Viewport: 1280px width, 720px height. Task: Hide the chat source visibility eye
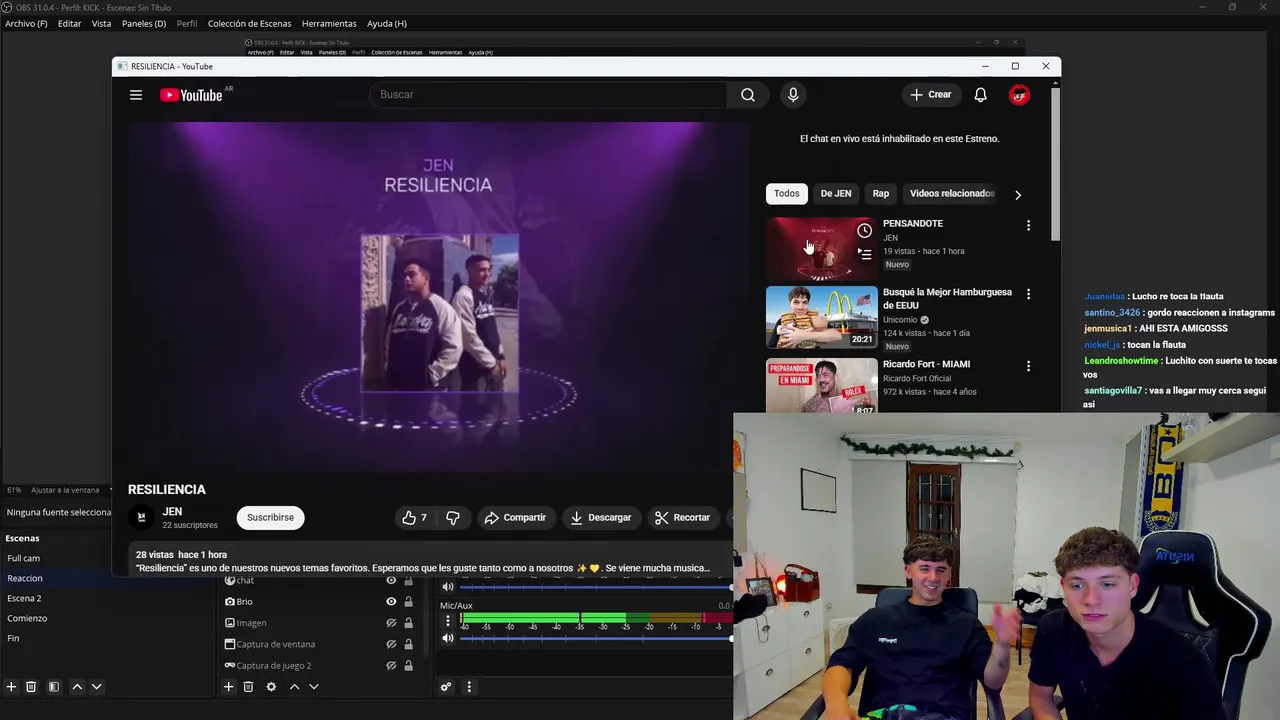(x=391, y=581)
